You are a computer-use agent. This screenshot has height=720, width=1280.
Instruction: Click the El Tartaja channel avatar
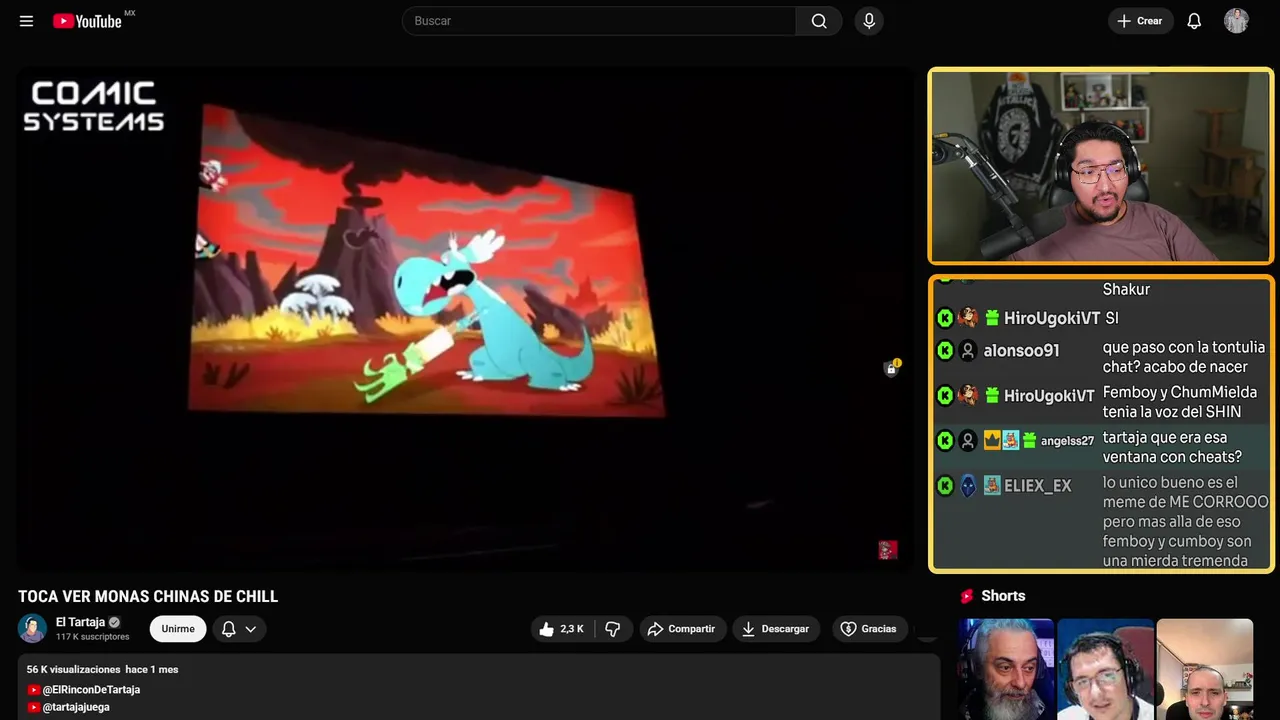coord(33,628)
